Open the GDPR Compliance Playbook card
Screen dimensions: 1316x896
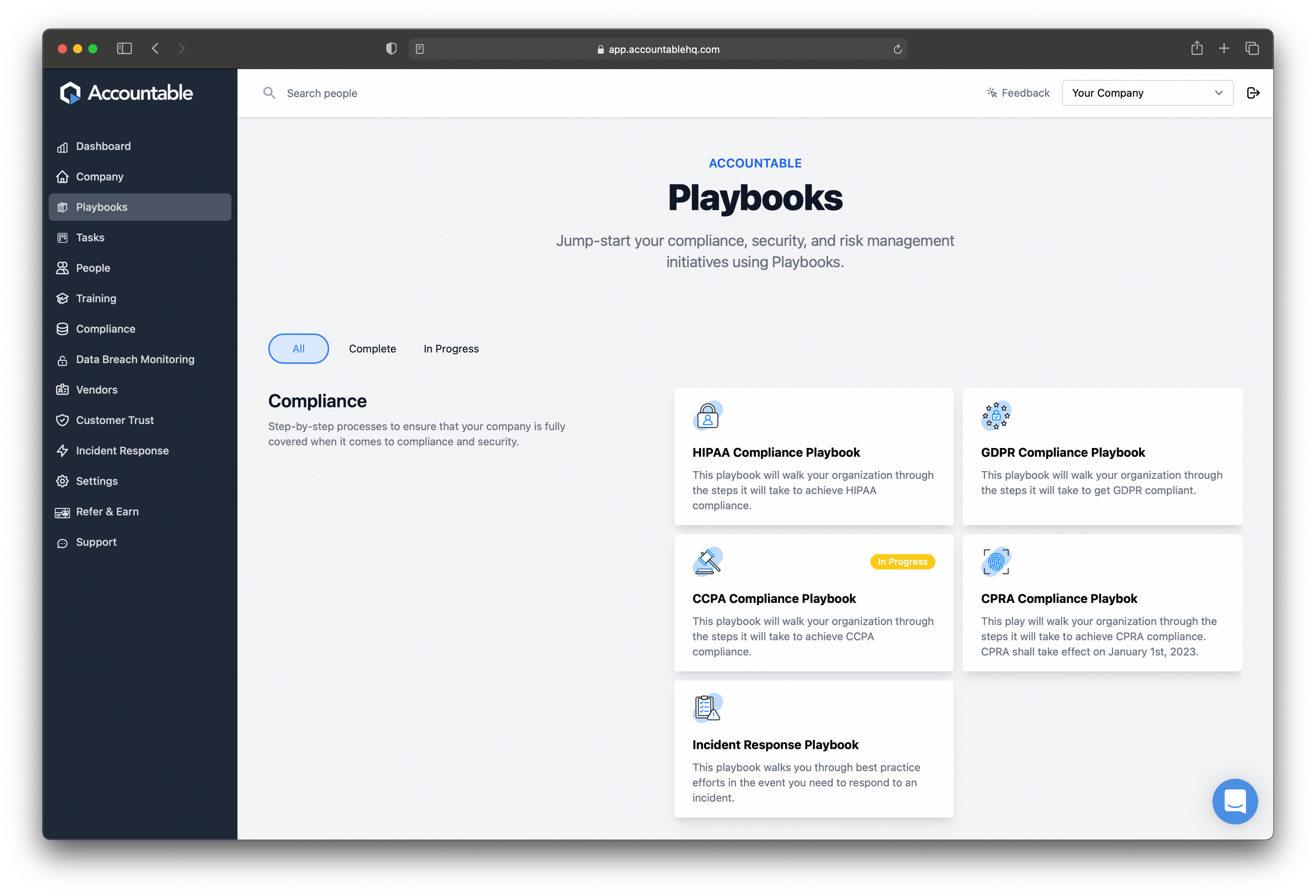point(1102,457)
